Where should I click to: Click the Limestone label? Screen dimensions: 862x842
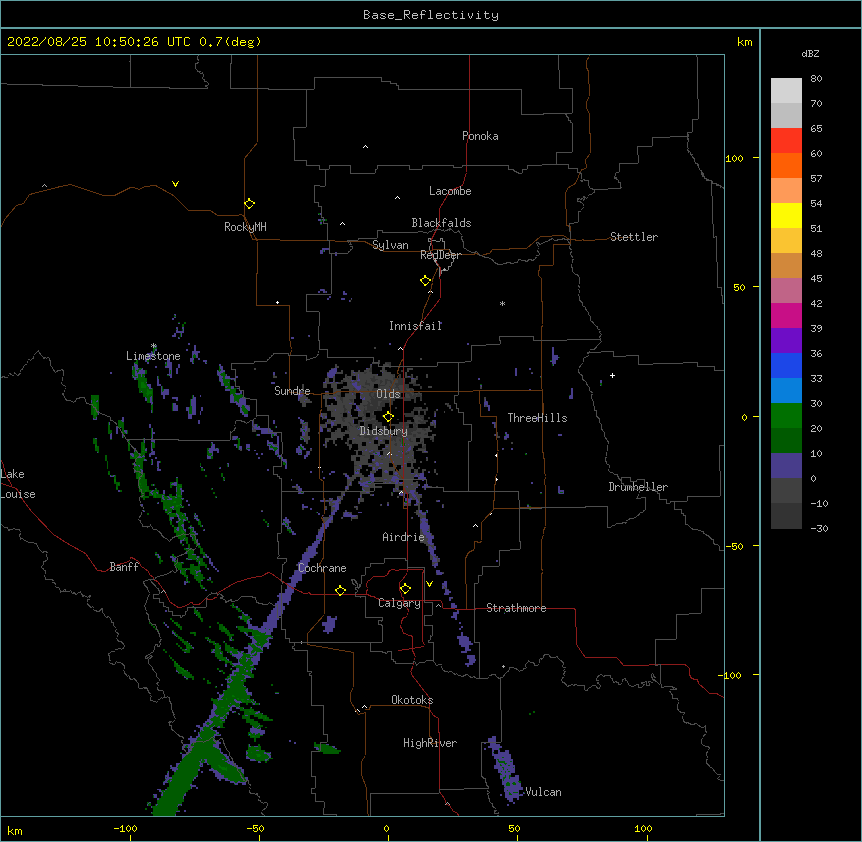tap(153, 356)
